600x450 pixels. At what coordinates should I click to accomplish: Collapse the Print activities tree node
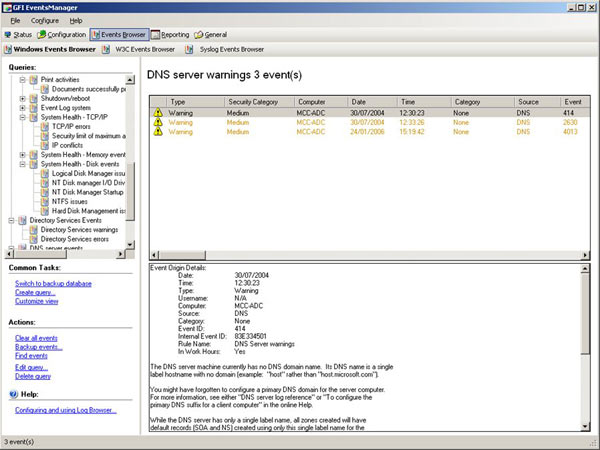click(23, 80)
